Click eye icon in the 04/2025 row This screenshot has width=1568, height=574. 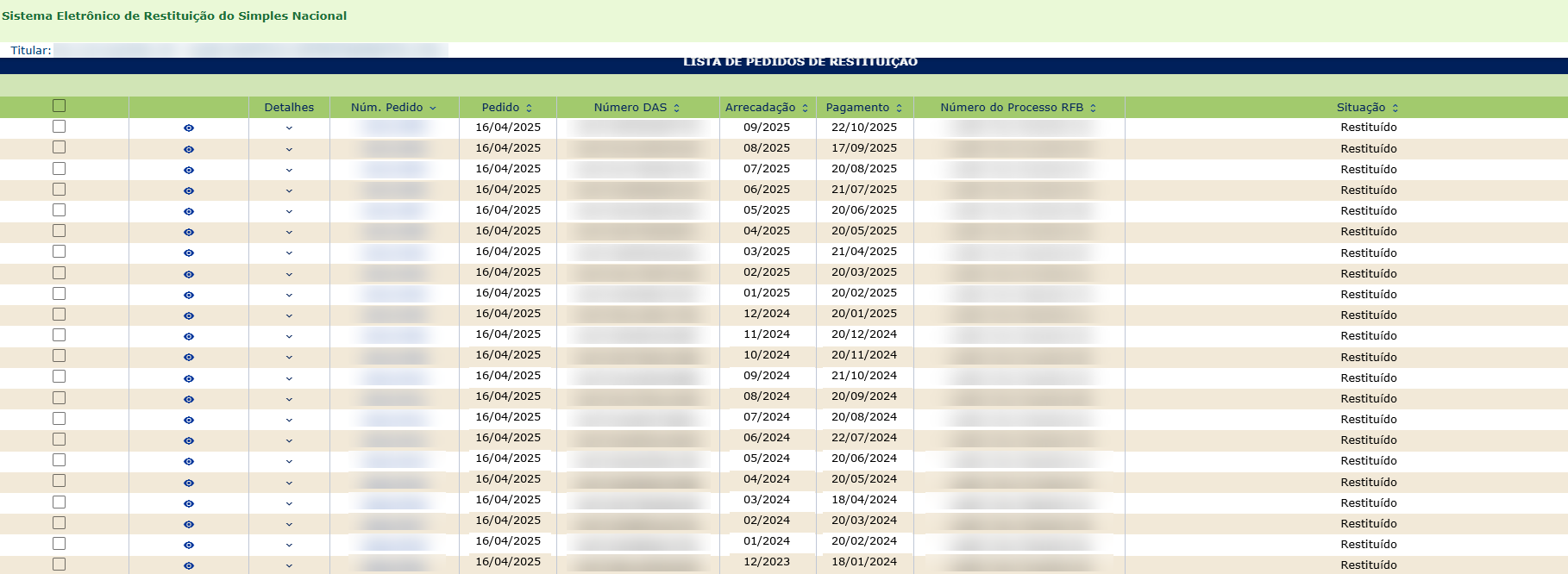click(189, 232)
